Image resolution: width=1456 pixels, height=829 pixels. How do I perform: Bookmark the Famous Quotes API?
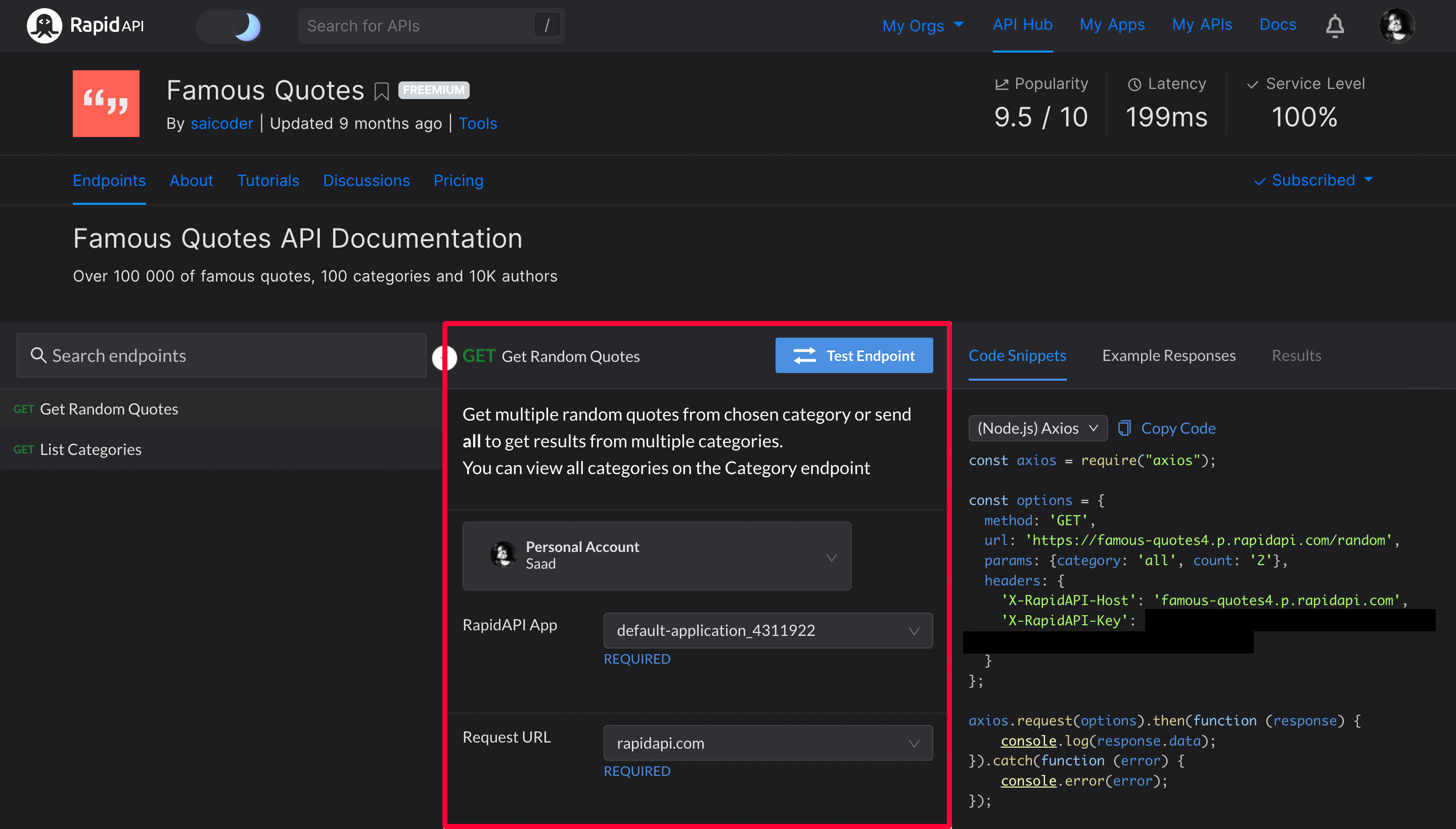[x=382, y=91]
